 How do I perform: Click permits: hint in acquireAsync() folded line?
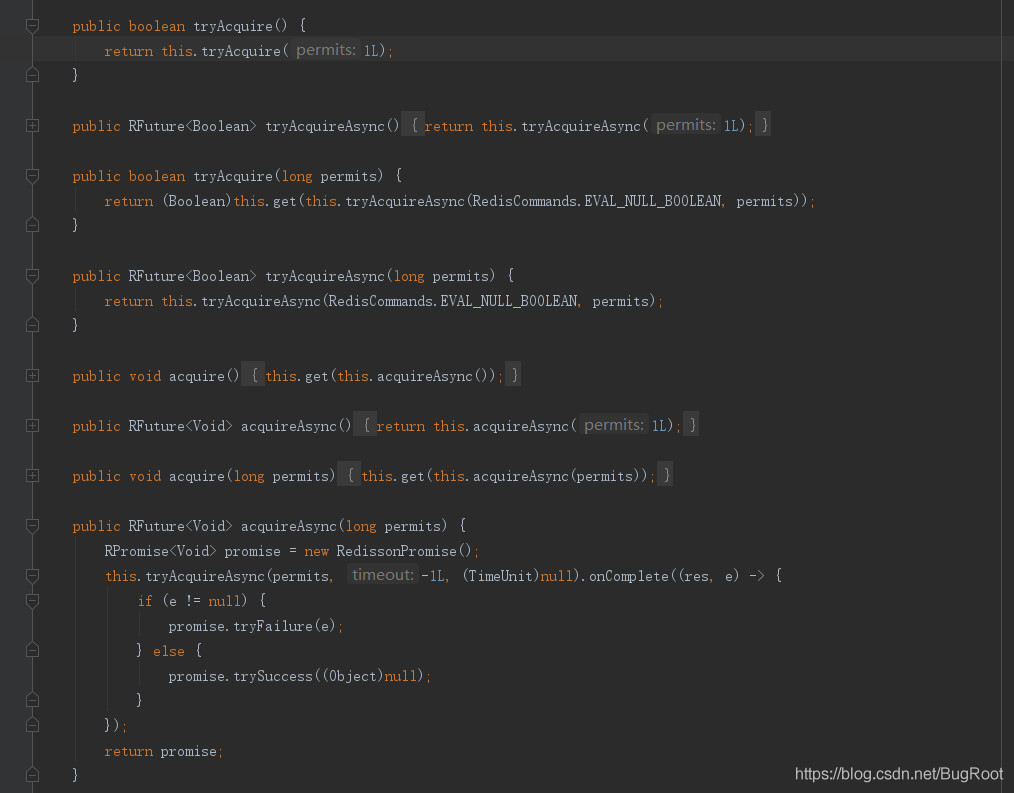coord(614,424)
